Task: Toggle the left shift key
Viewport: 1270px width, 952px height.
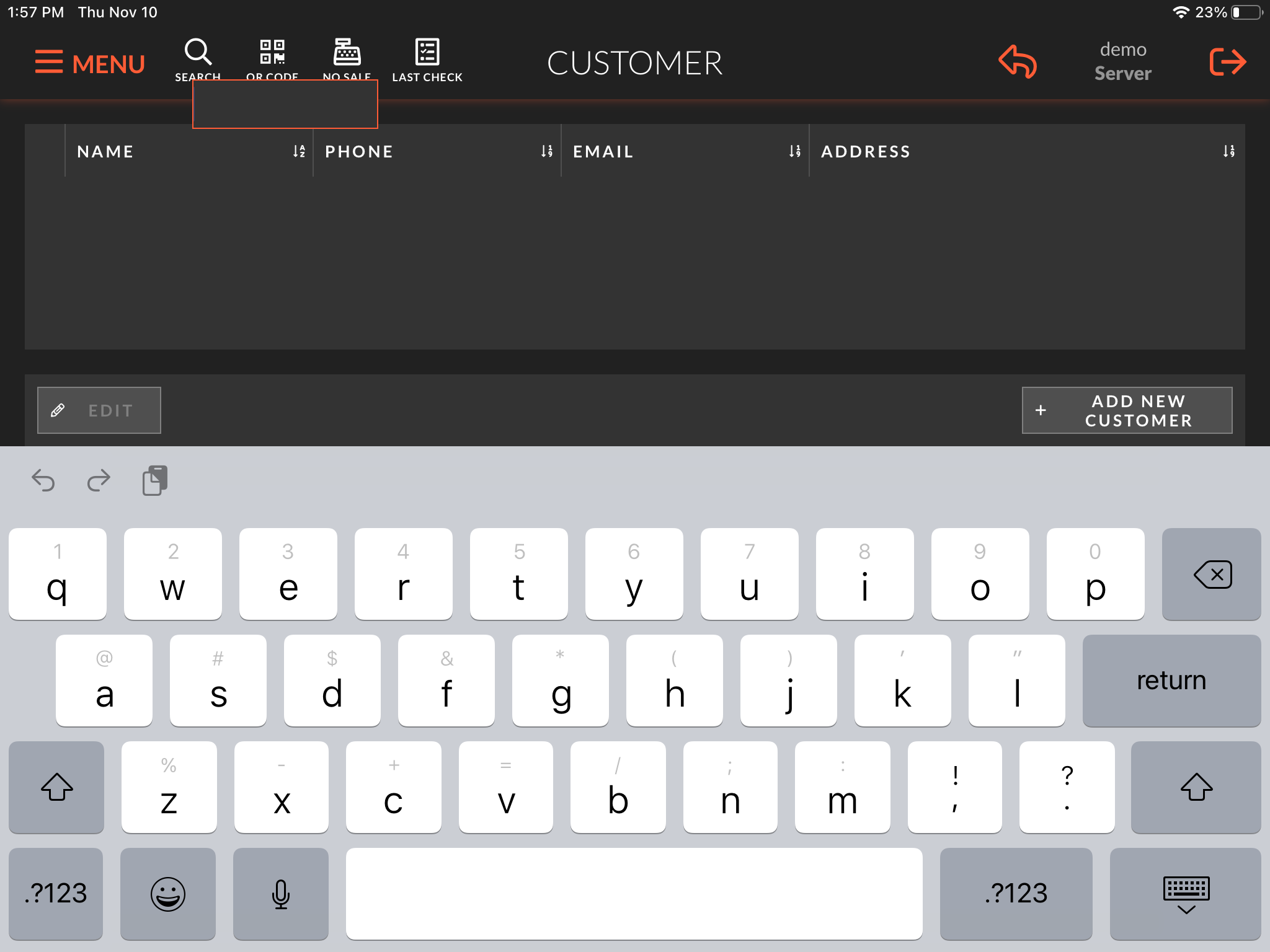Action: click(56, 787)
